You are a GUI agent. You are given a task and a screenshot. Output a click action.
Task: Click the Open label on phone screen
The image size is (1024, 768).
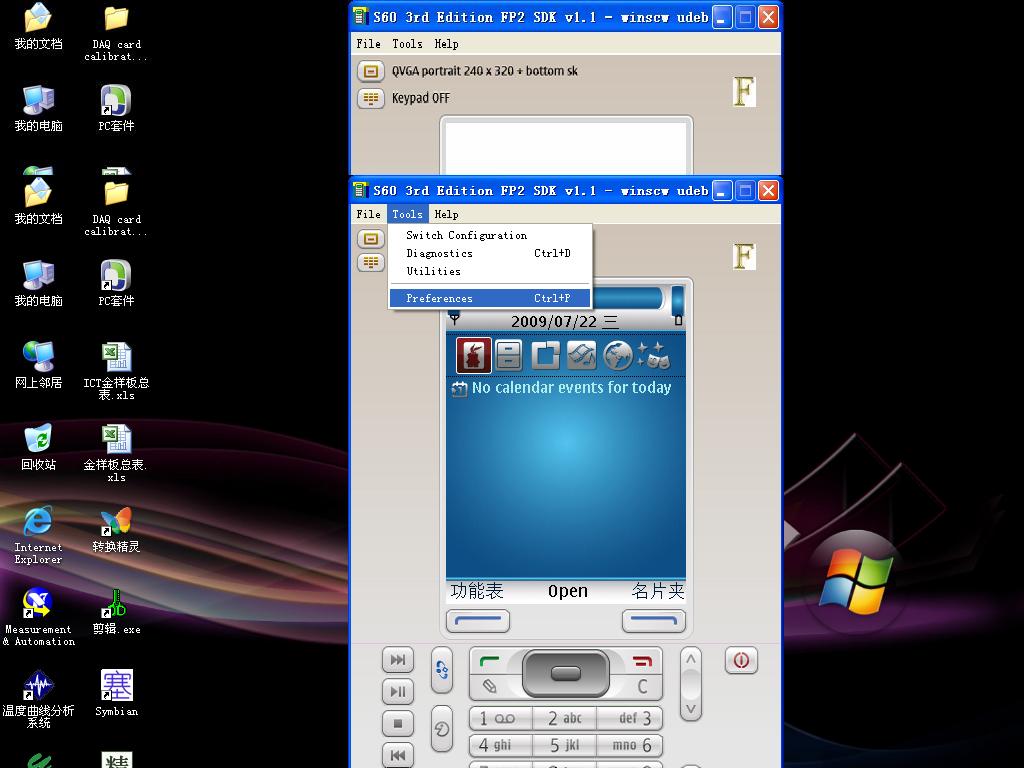click(x=568, y=591)
